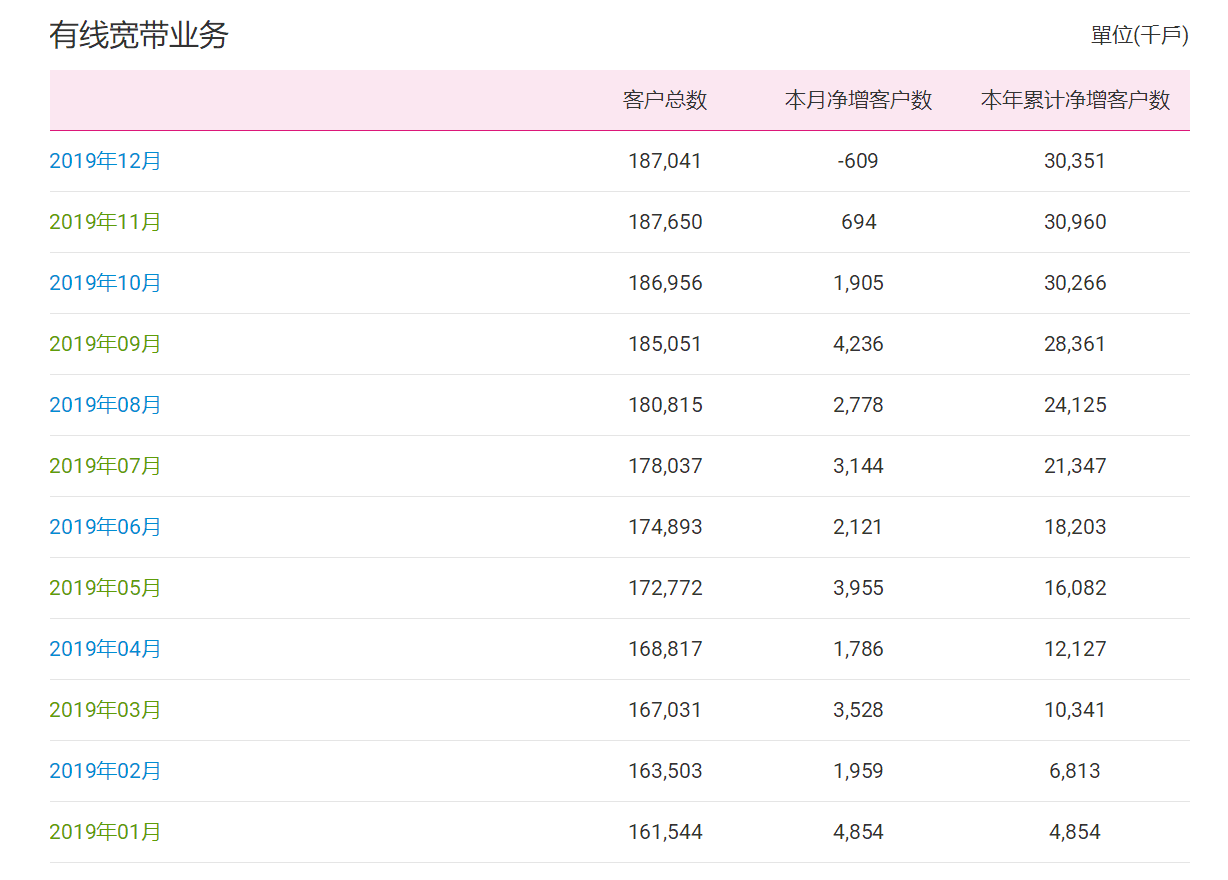Click the -609 net change cell
The width and height of the screenshot is (1228, 880).
click(858, 161)
